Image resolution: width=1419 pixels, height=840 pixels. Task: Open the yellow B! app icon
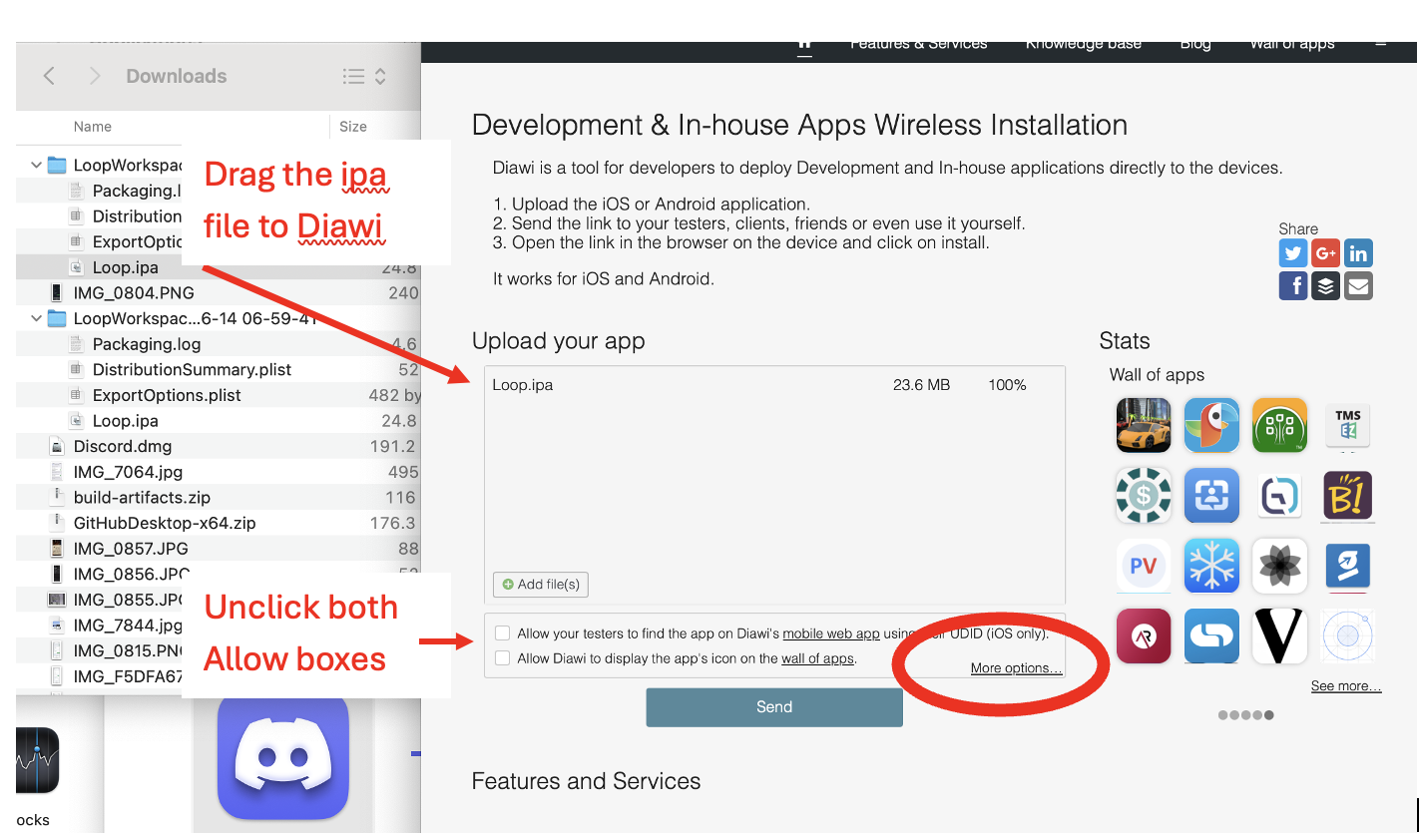1348,495
